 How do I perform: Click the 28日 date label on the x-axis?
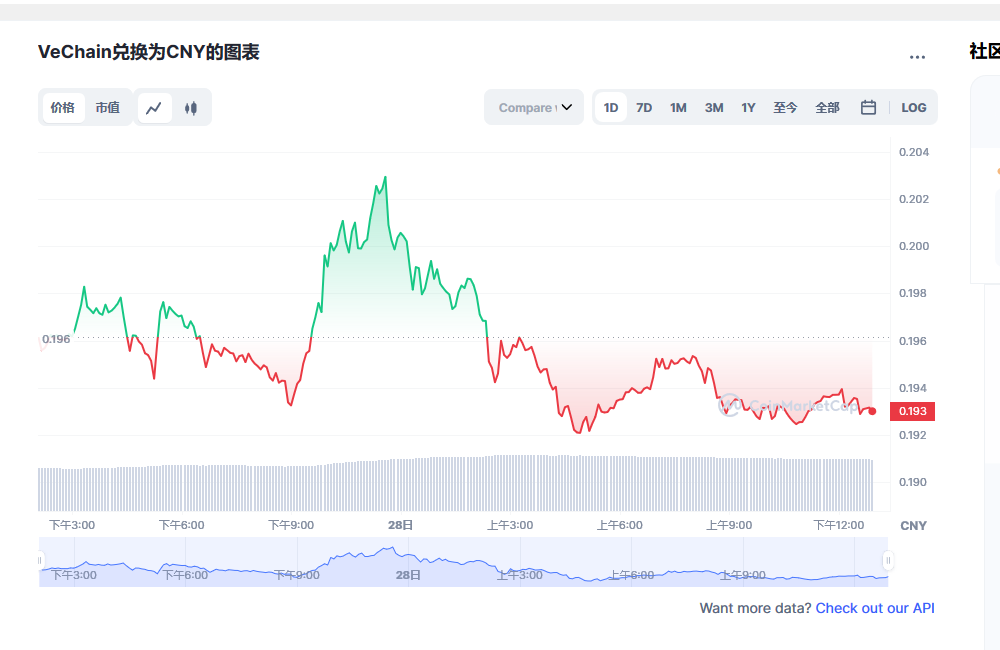click(401, 526)
